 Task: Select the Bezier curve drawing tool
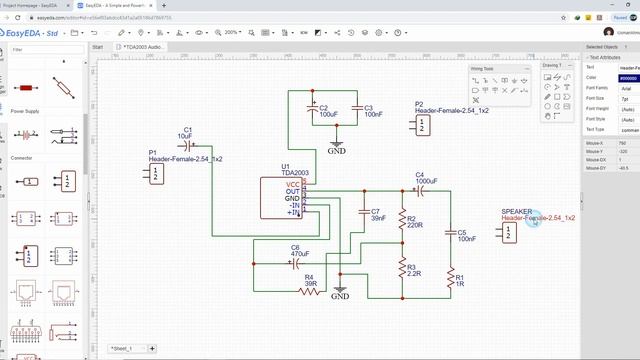[567, 77]
